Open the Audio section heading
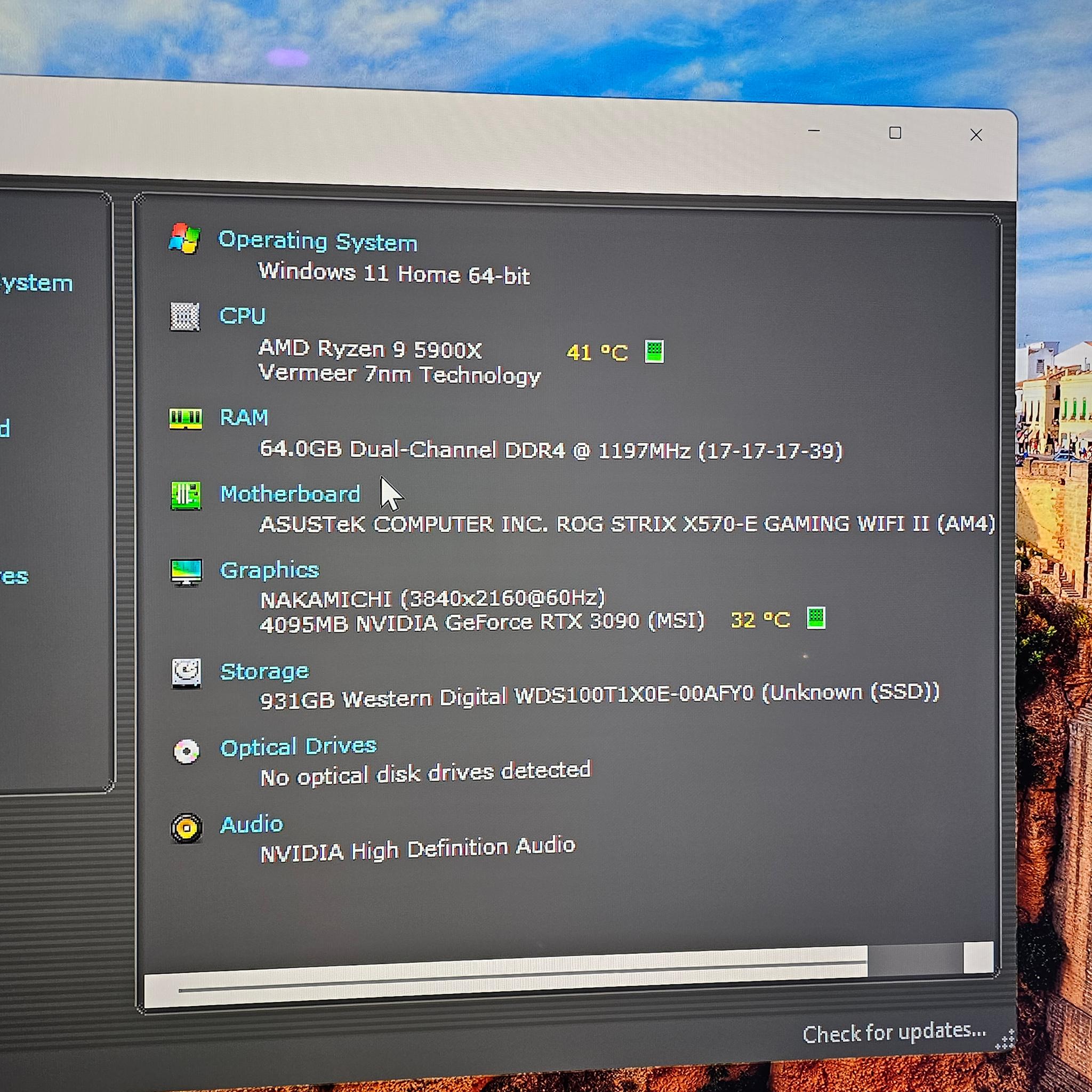The height and width of the screenshot is (1092, 1092). [252, 825]
